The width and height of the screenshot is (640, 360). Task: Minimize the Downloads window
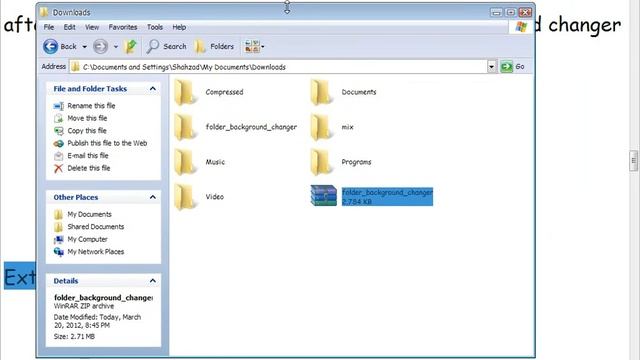point(496,12)
